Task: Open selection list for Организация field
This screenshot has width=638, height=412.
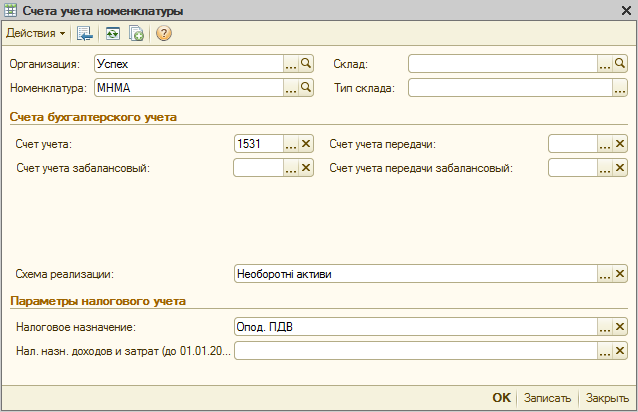Action: pyautogui.click(x=291, y=63)
